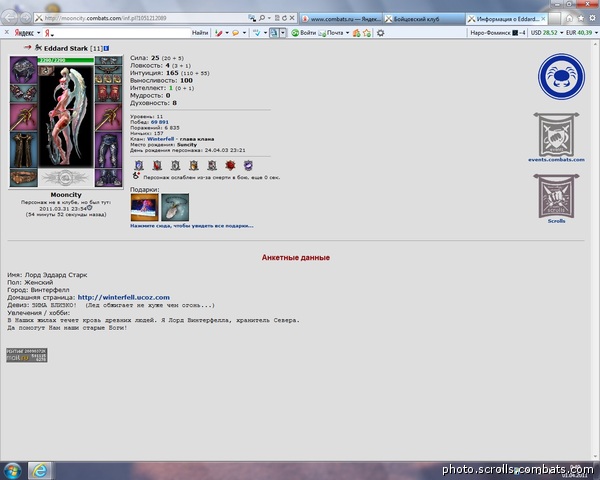Screen dimensions: 600x480
Task: Click the helmet equipment slot
Action: click(23, 70)
